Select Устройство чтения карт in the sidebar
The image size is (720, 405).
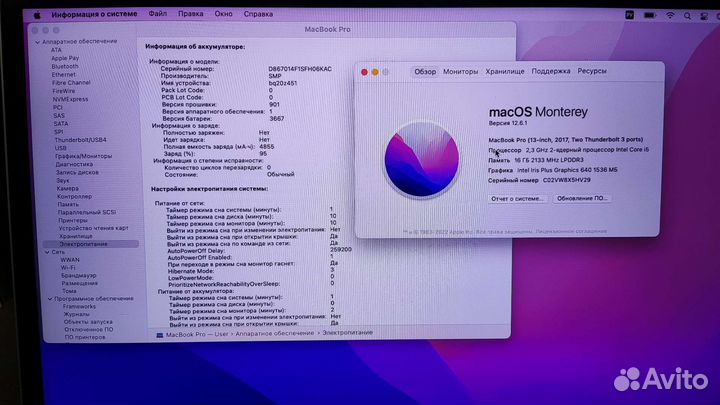[x=94, y=228]
